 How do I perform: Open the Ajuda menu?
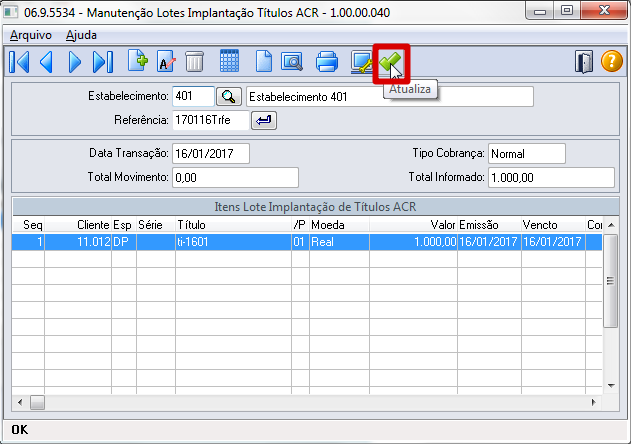81,35
